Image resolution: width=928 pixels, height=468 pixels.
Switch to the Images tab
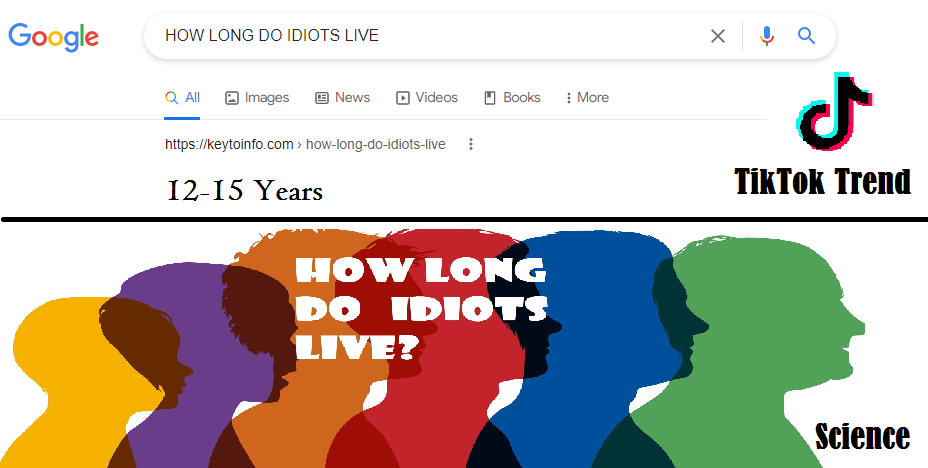pyautogui.click(x=257, y=98)
